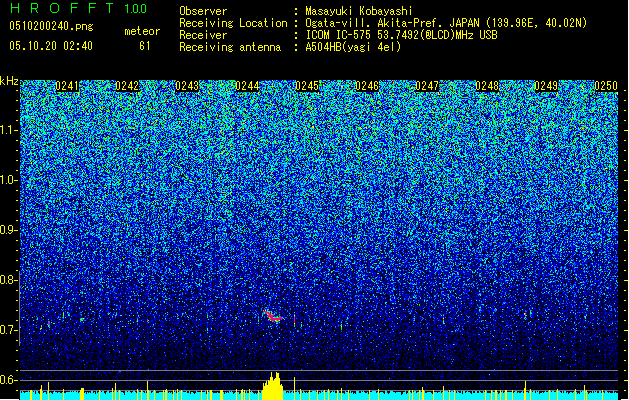Select antenna value A504HB(yagi 4el)
629x400 pixels.
click(353, 47)
